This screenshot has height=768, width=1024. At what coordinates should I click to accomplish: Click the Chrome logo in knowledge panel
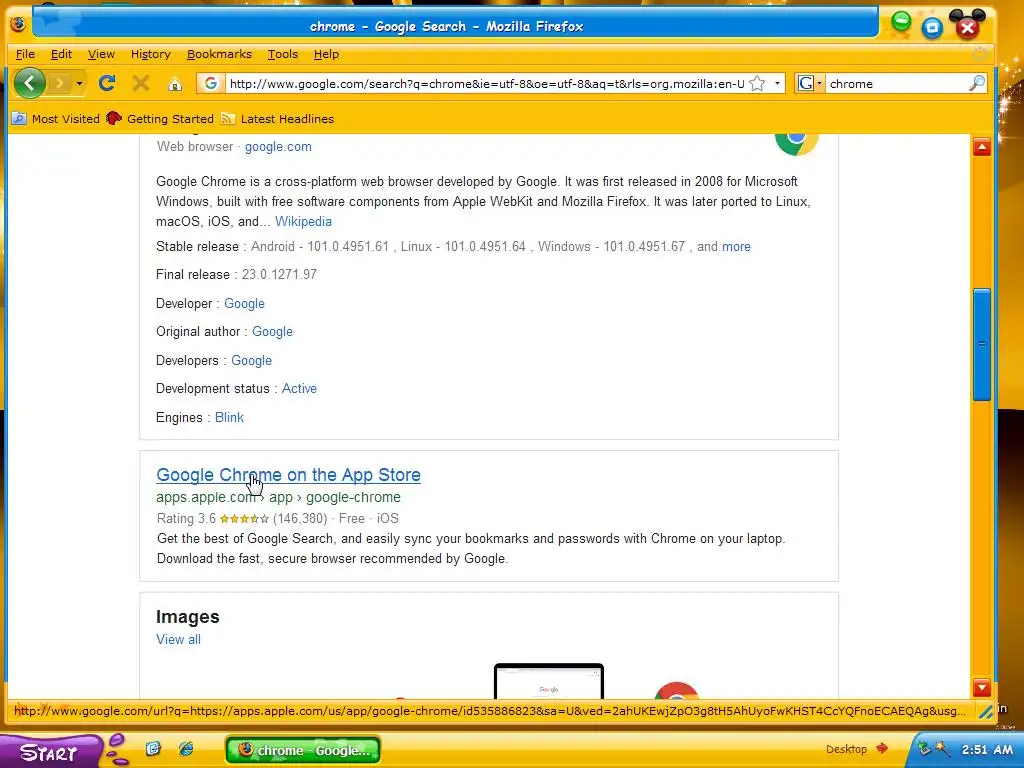click(x=796, y=144)
